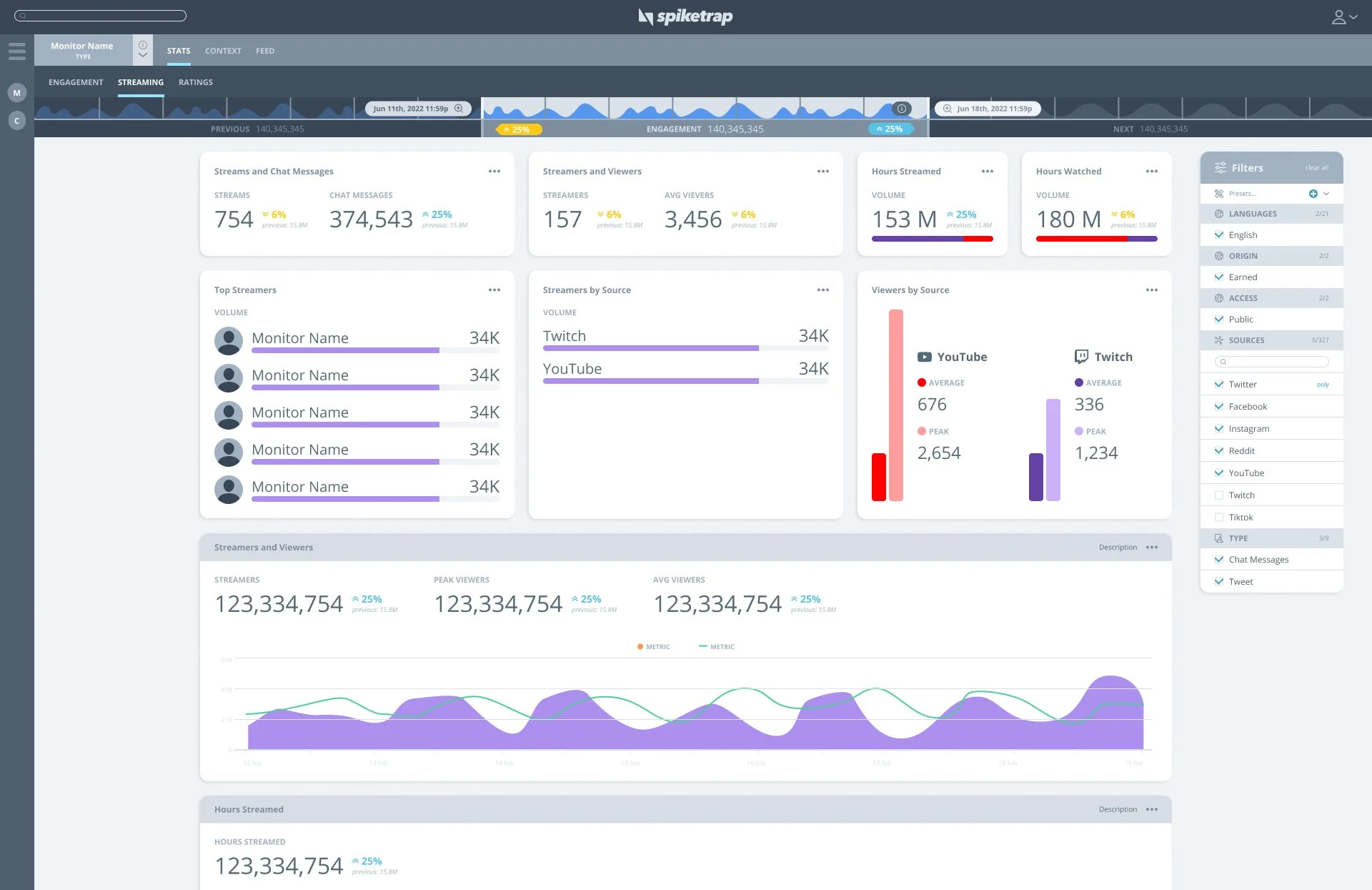Click info icon on the engagement timeline
Viewport: 1372px width, 890px height.
tap(902, 109)
